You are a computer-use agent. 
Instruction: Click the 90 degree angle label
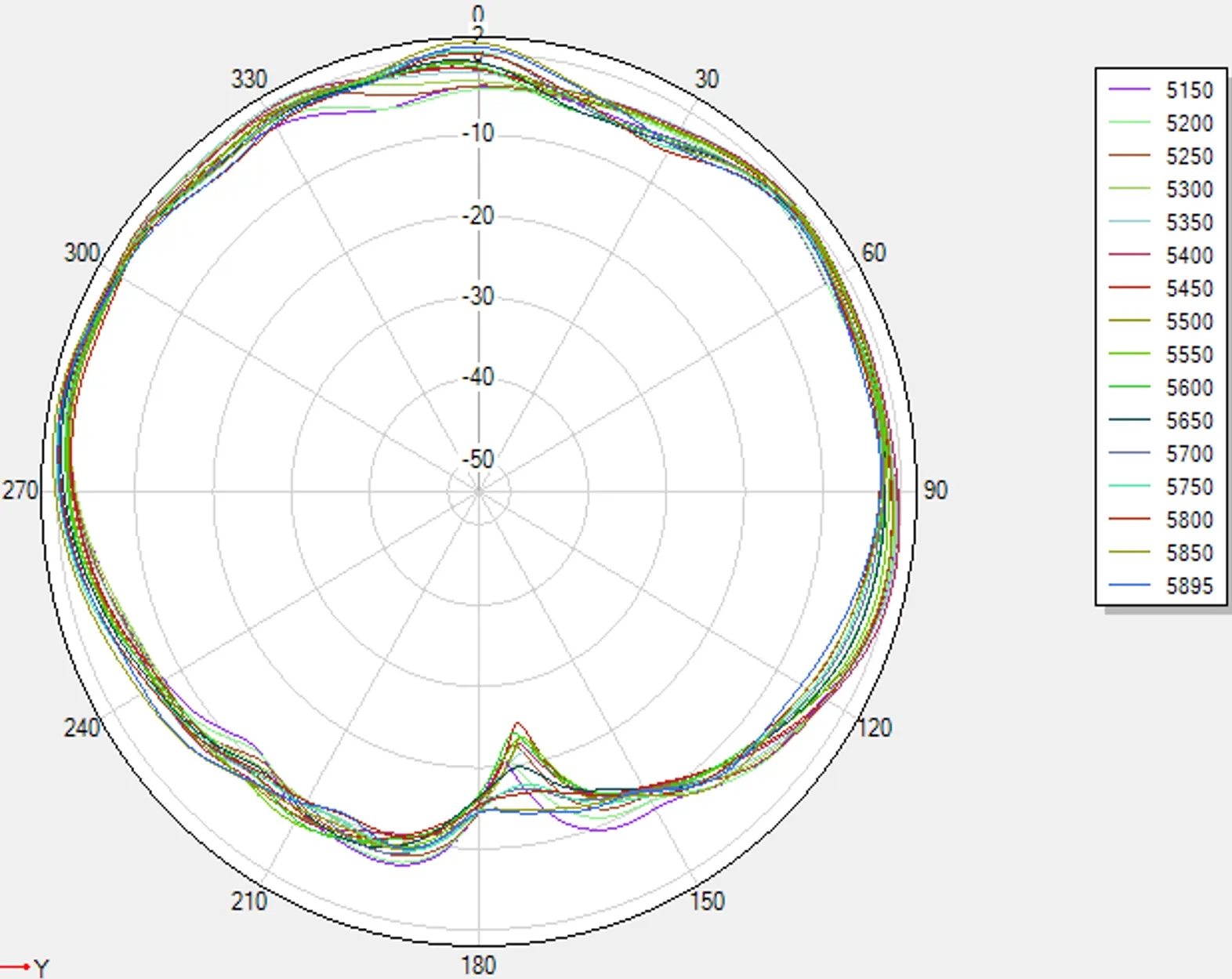[935, 491]
